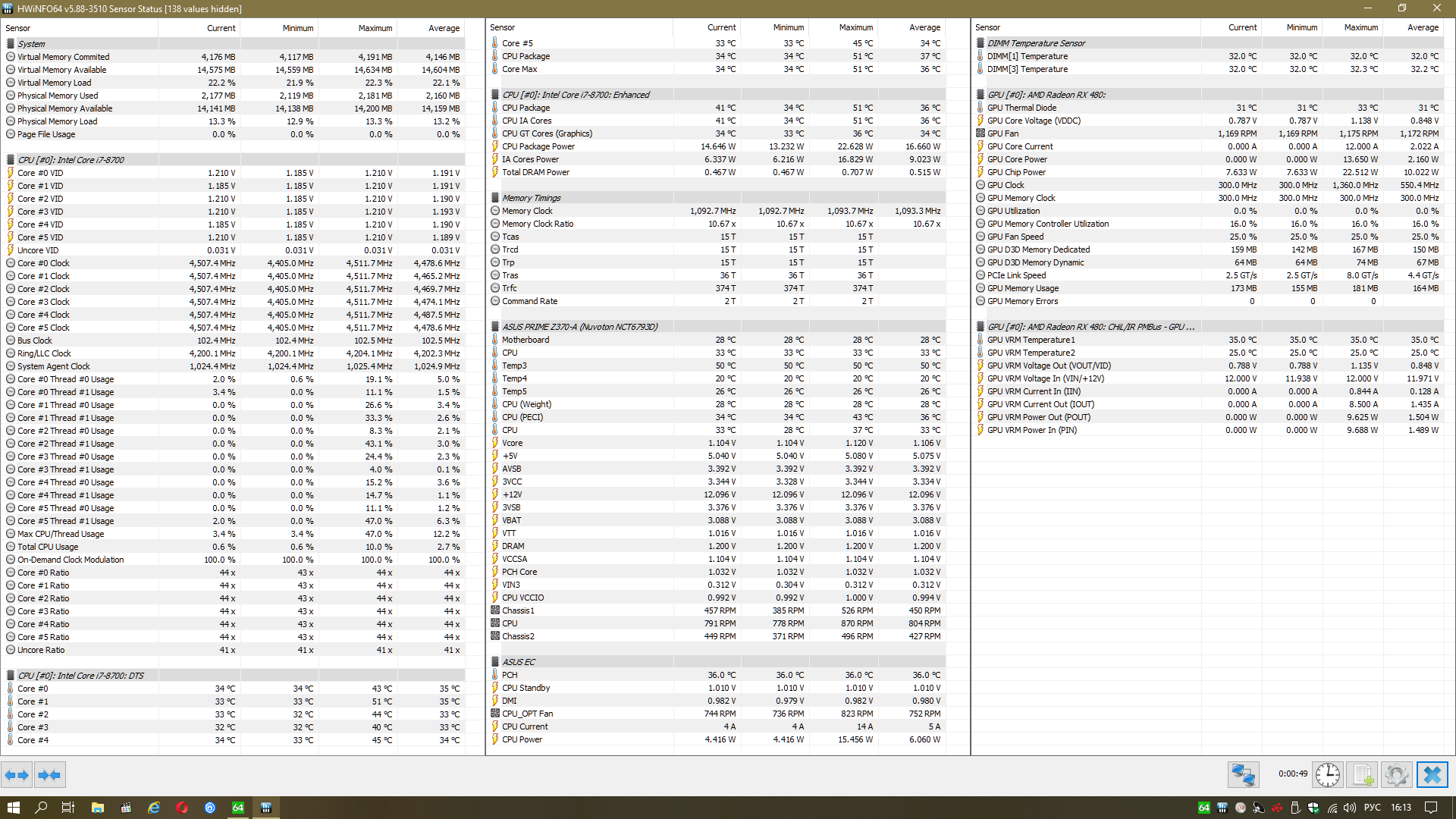
Task: Click the green AIDA64 taskbar icon
Action: pyautogui.click(x=238, y=808)
